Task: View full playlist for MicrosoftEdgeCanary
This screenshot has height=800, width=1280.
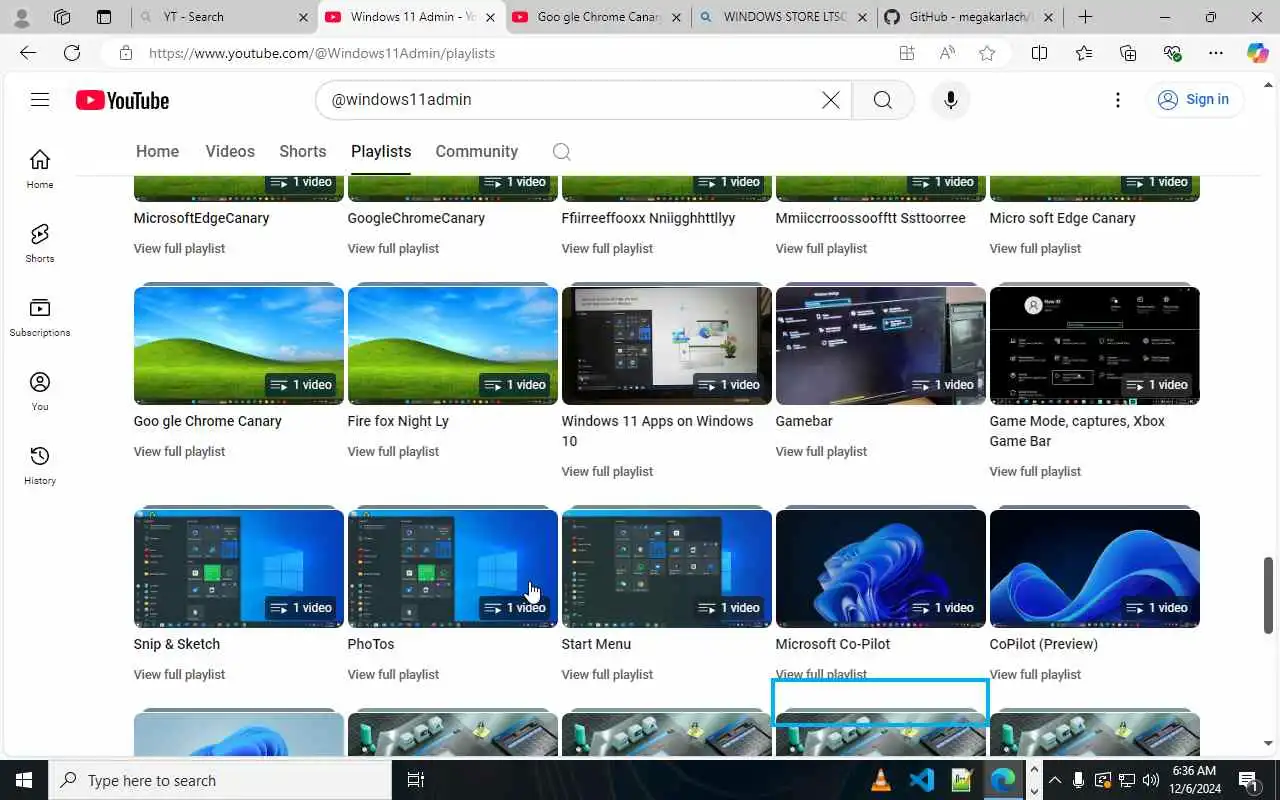Action: tap(179, 248)
